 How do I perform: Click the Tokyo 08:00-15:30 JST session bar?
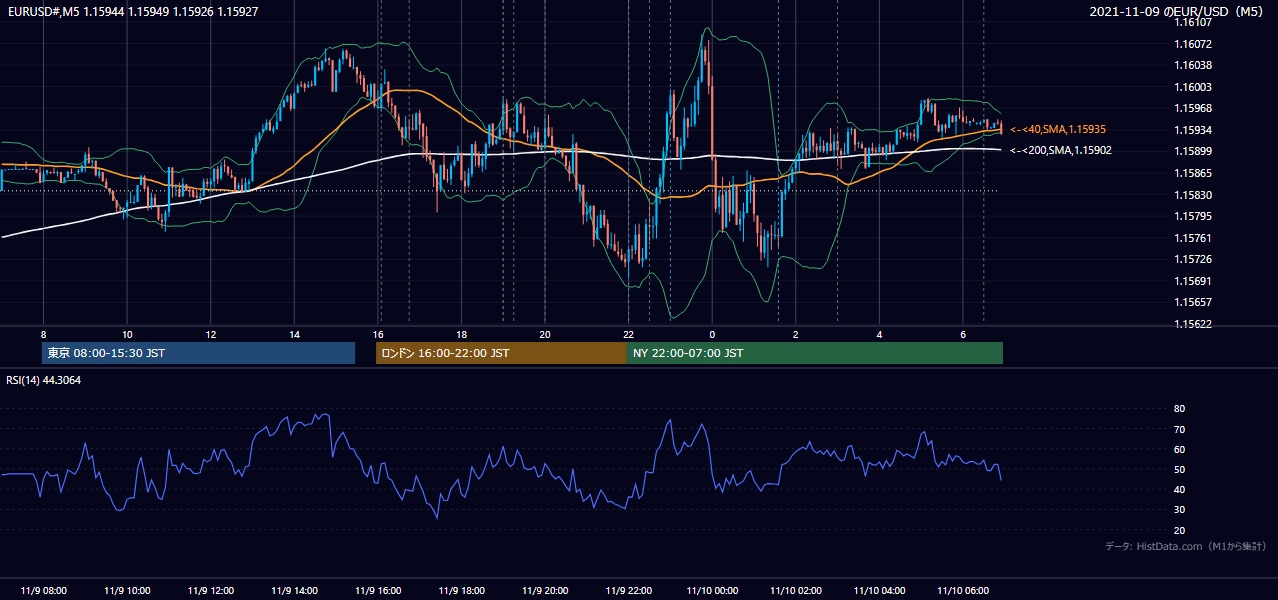tap(198, 353)
